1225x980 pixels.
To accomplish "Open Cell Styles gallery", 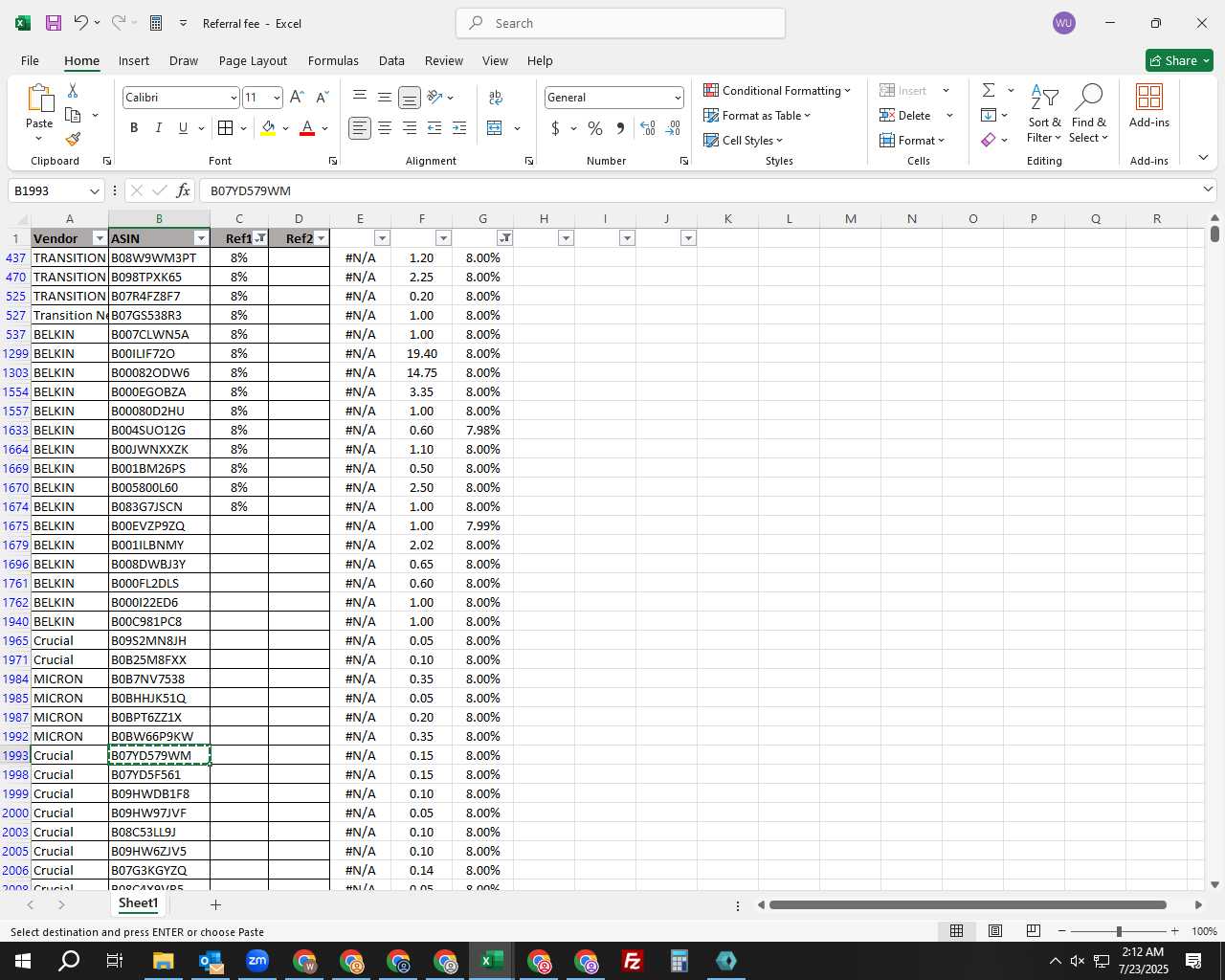I will (x=744, y=140).
